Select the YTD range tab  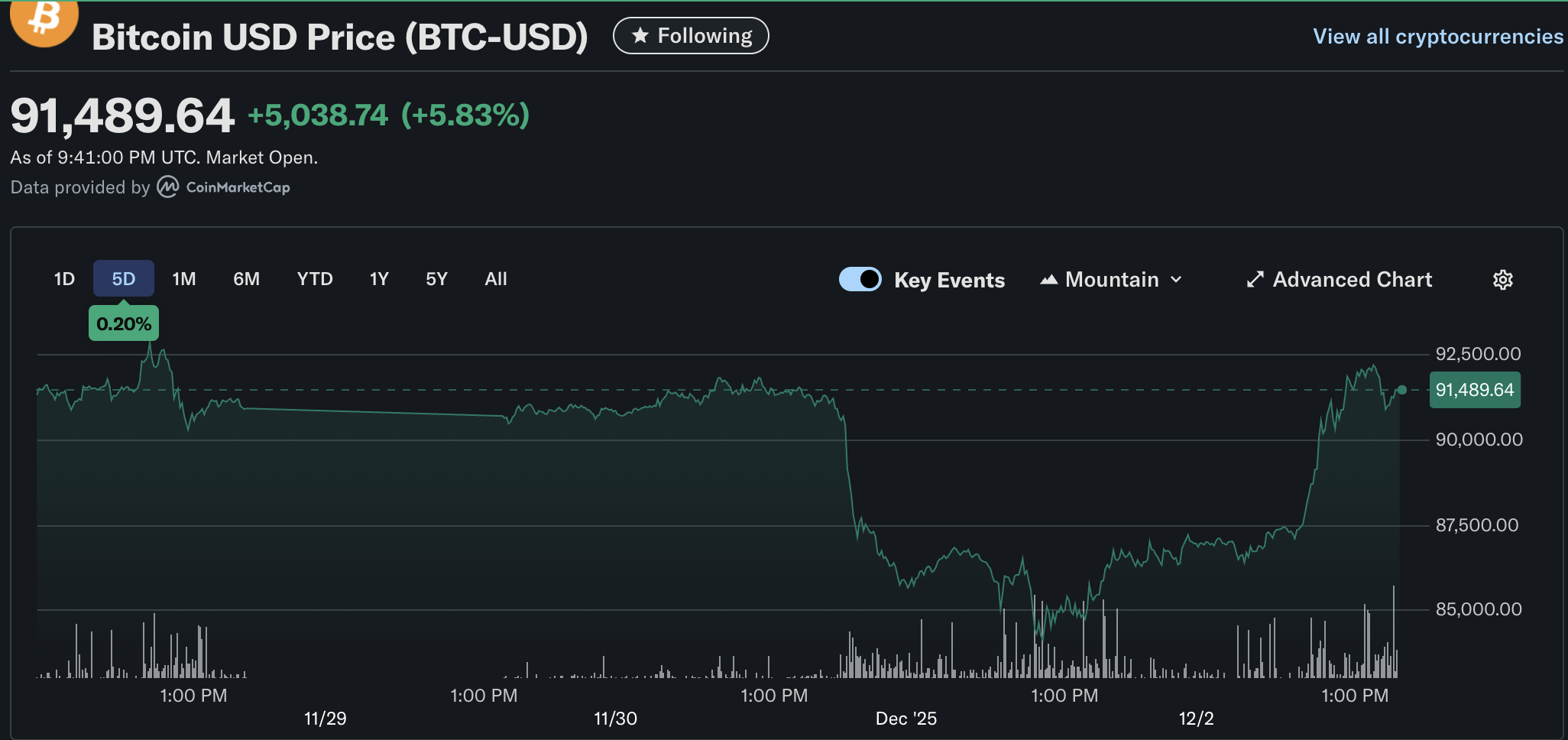click(314, 279)
